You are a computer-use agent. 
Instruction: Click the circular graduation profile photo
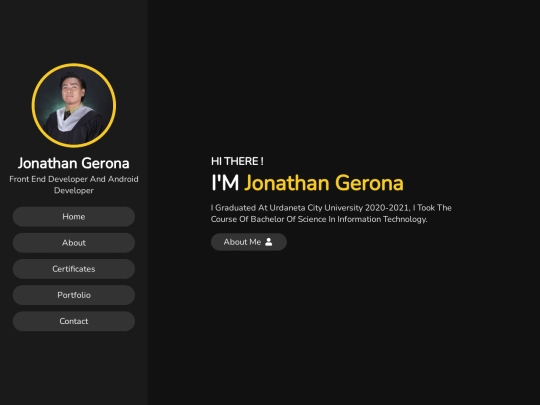pyautogui.click(x=74, y=105)
